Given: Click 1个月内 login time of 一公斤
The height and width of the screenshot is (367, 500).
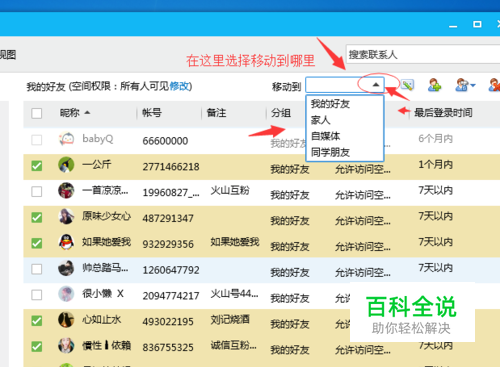Looking at the screenshot, I should point(436,165).
